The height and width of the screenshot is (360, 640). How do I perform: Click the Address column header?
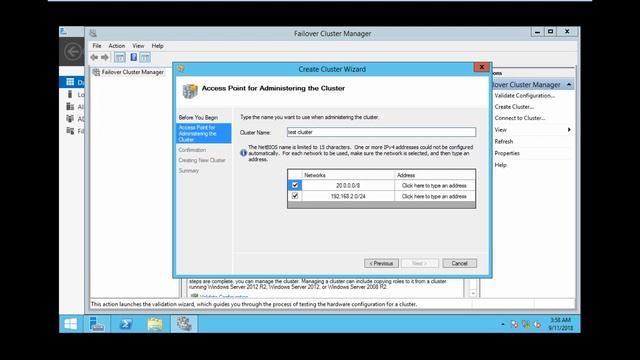pos(435,175)
